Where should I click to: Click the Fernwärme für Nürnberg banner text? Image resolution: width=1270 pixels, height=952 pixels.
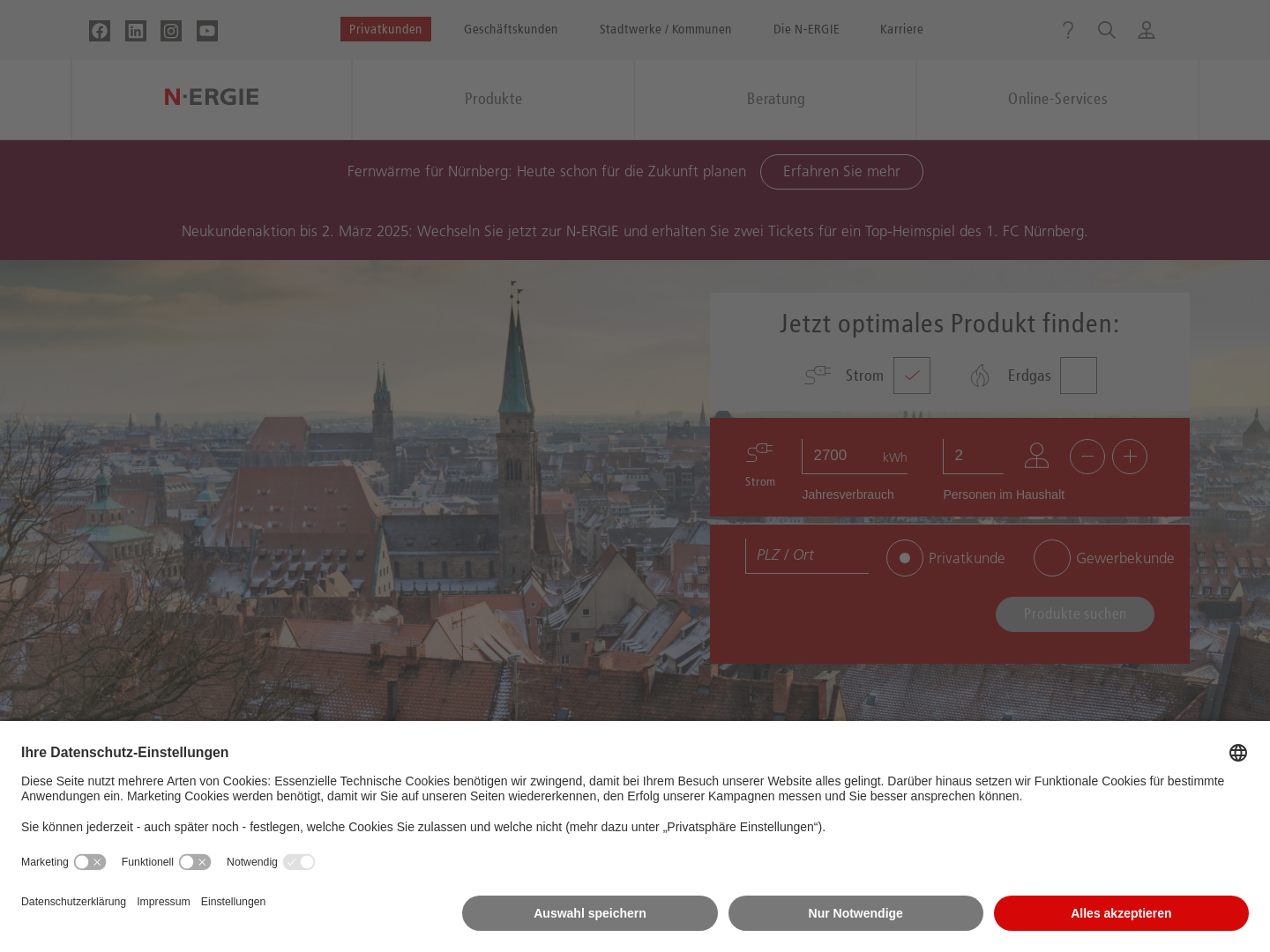(x=547, y=171)
